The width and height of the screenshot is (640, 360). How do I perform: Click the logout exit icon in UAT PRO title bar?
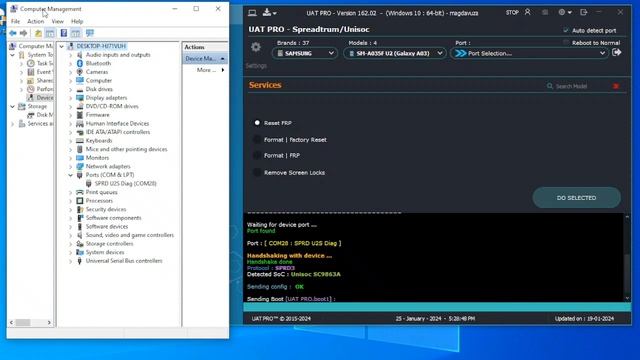584,12
